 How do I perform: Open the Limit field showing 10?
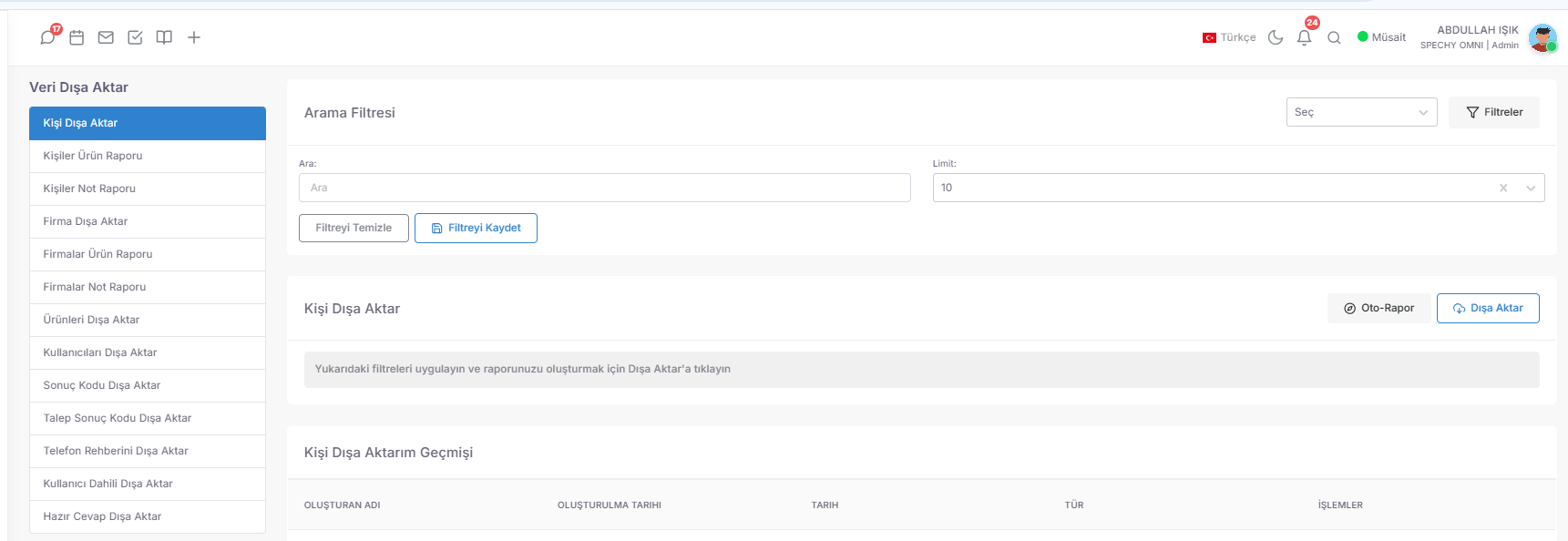(1238, 188)
